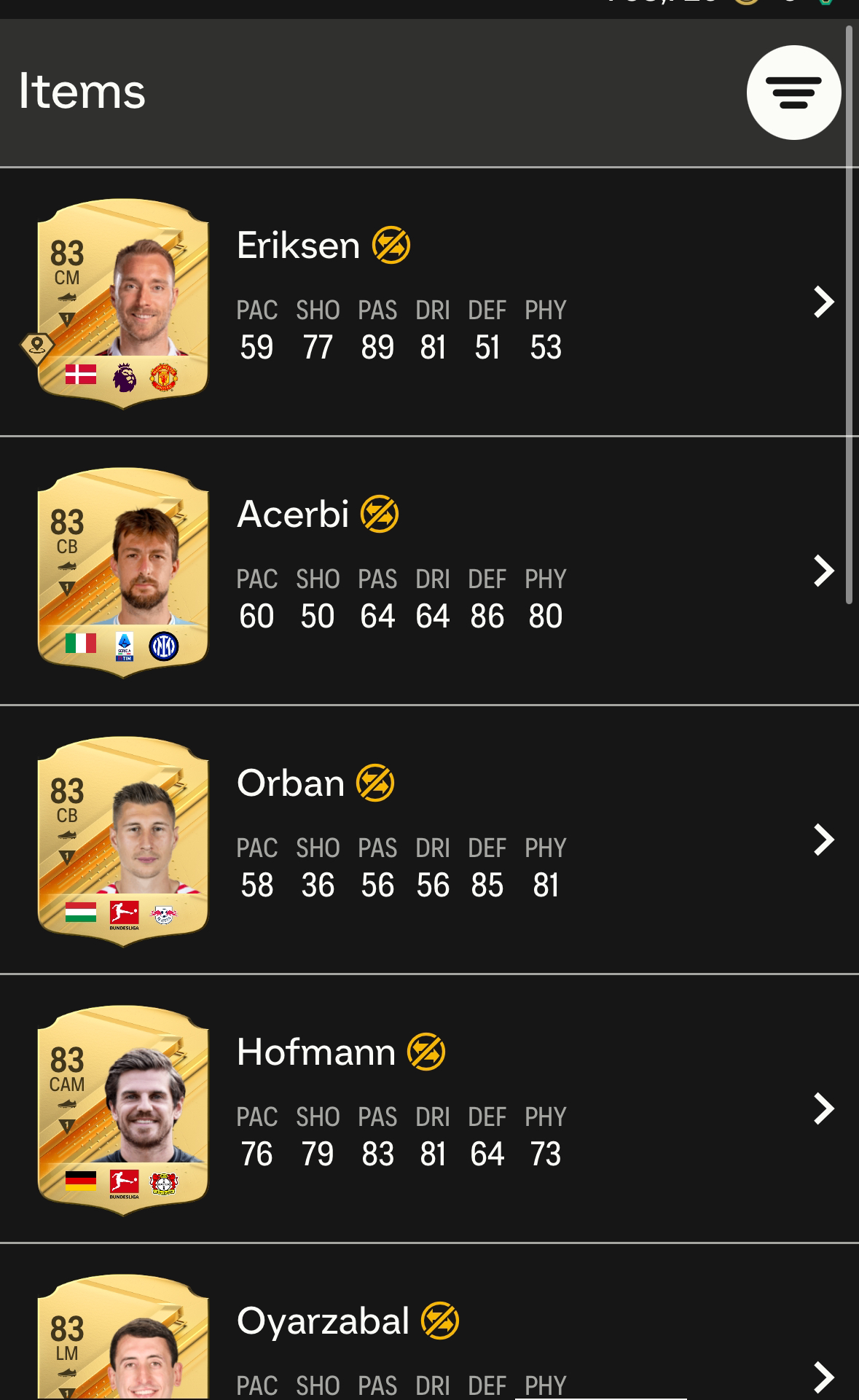Tap the location pin badge on Eriksen's card
Screen dimensions: 859x1400
pyautogui.click(x=37, y=348)
